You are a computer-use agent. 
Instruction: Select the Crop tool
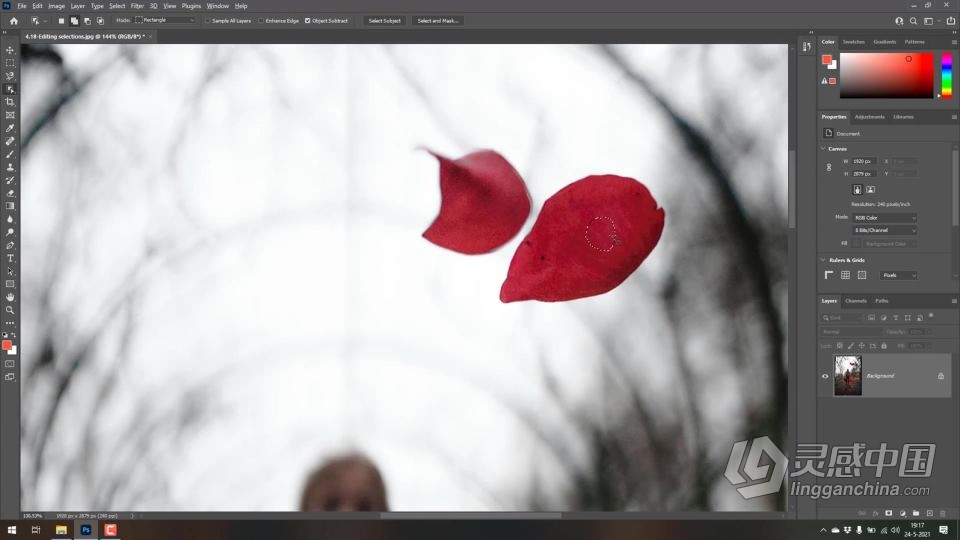pyautogui.click(x=10, y=102)
